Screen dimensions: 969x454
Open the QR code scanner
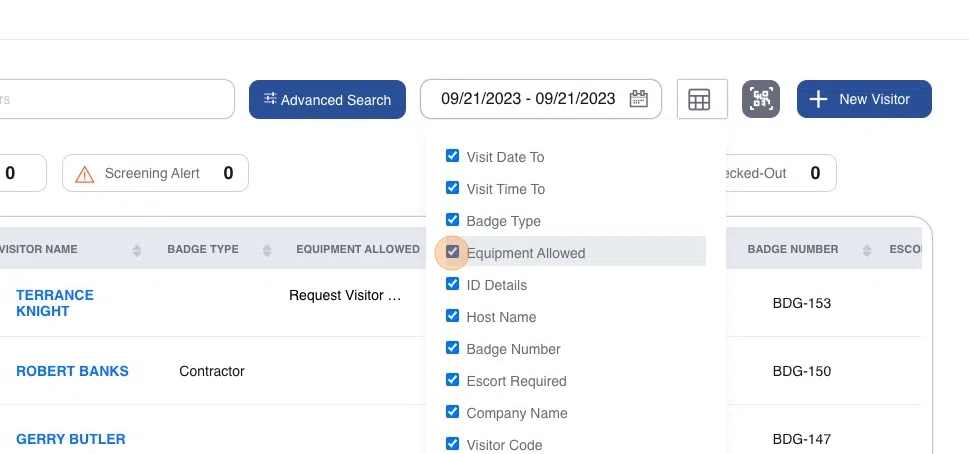click(x=761, y=100)
